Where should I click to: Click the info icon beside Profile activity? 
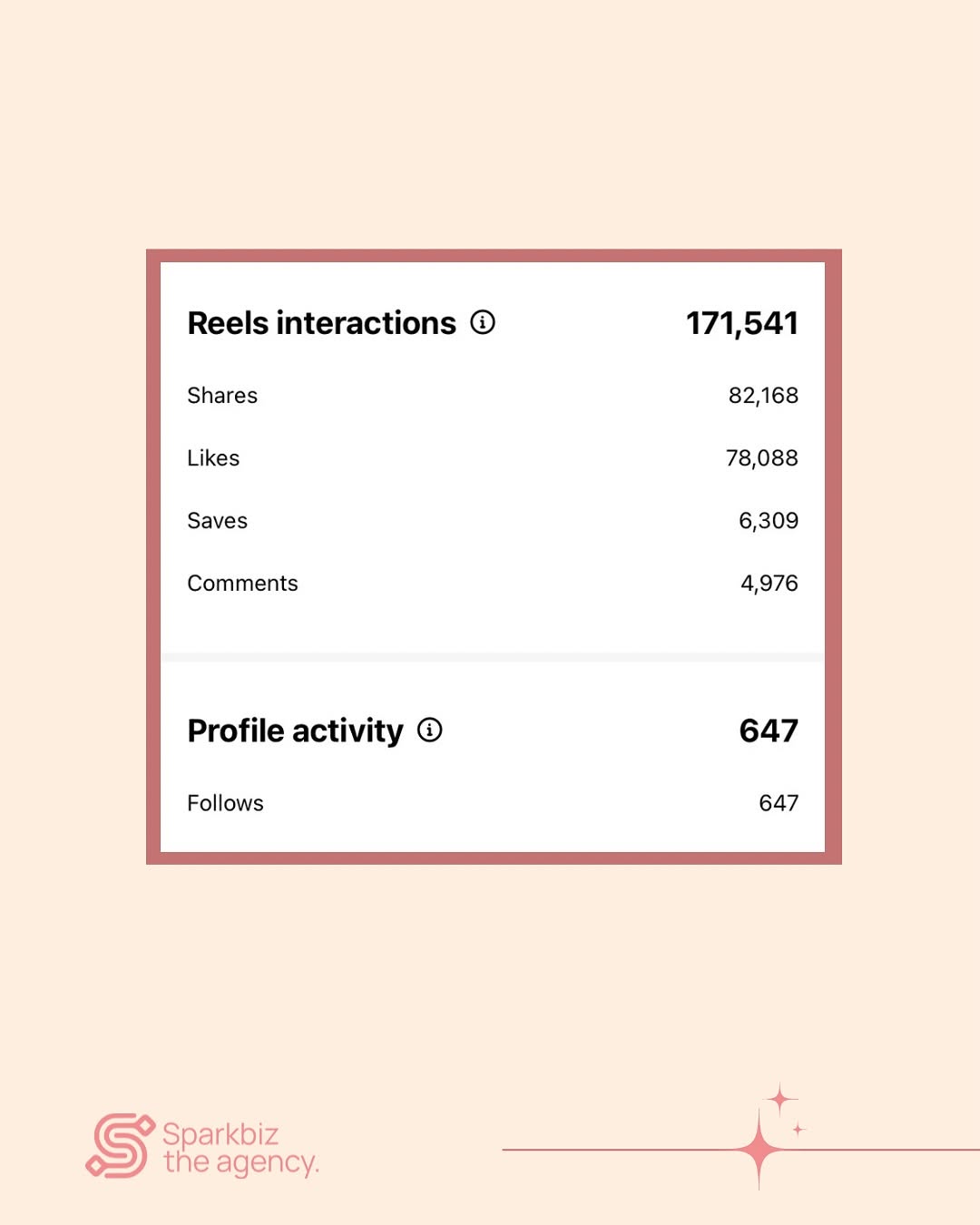(430, 730)
